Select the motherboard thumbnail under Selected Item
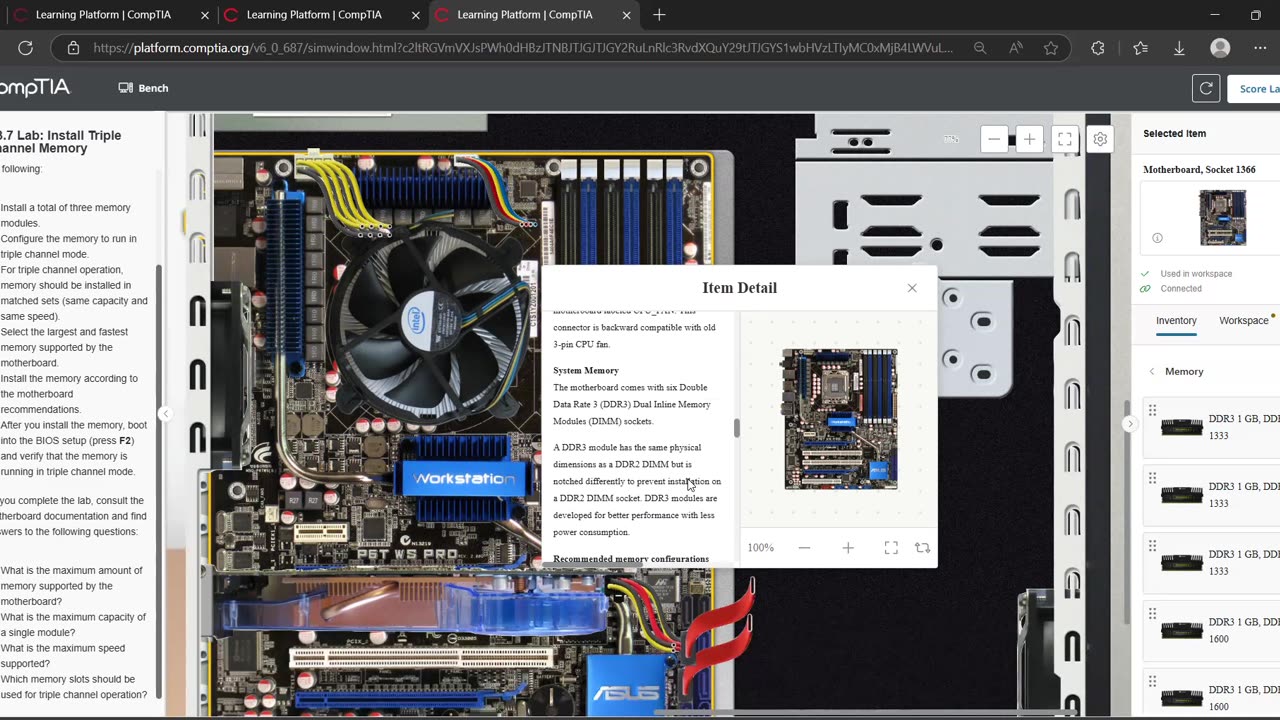 click(1222, 217)
